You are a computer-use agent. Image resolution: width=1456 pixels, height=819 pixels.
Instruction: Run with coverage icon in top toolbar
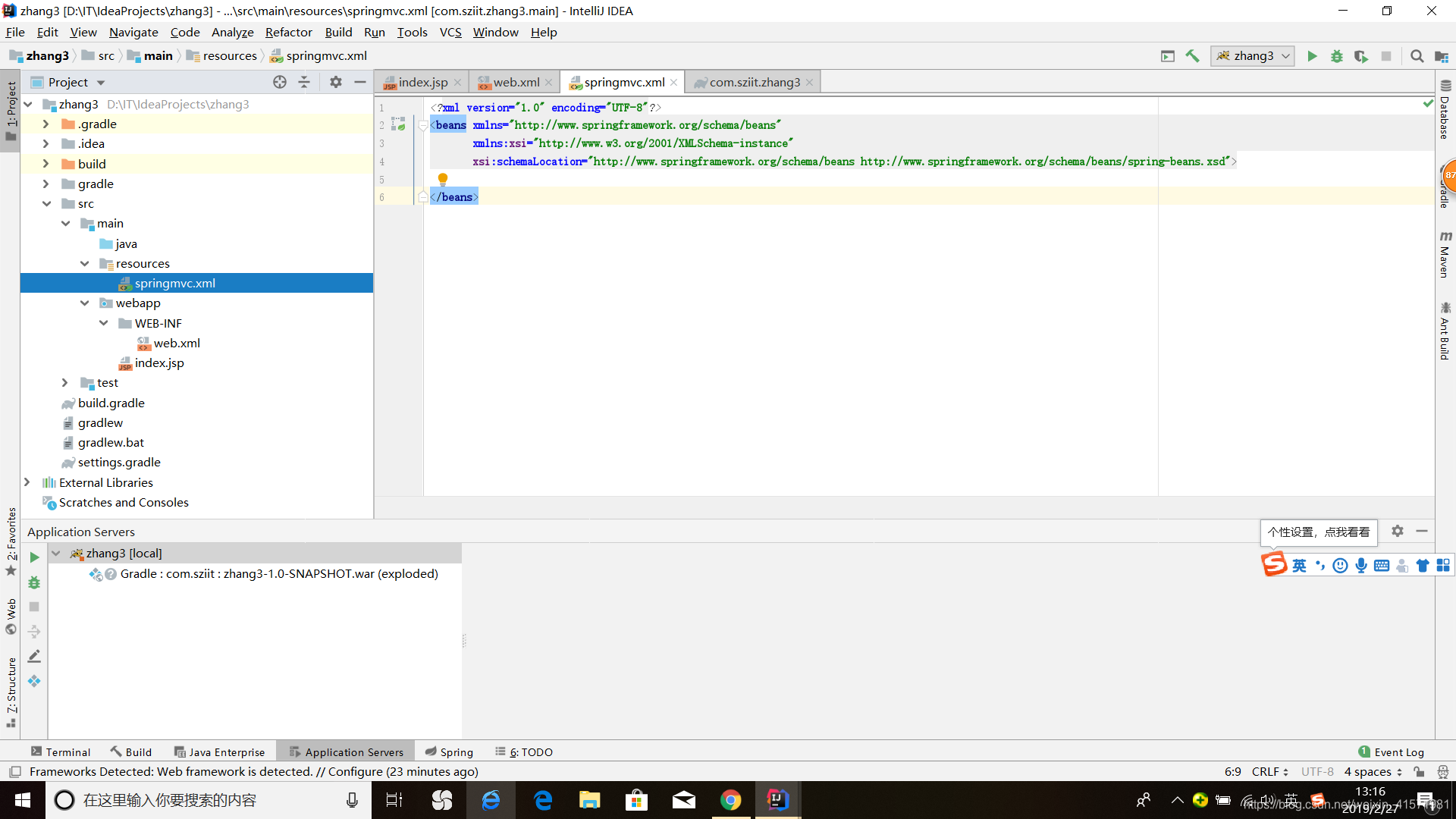click(1361, 56)
